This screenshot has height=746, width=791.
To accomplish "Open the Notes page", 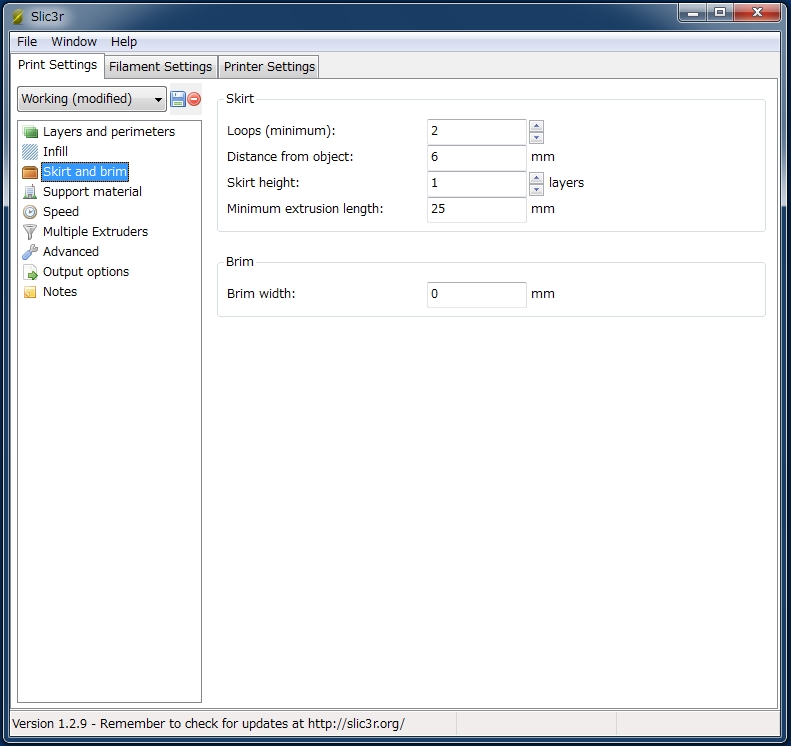I will [60, 292].
